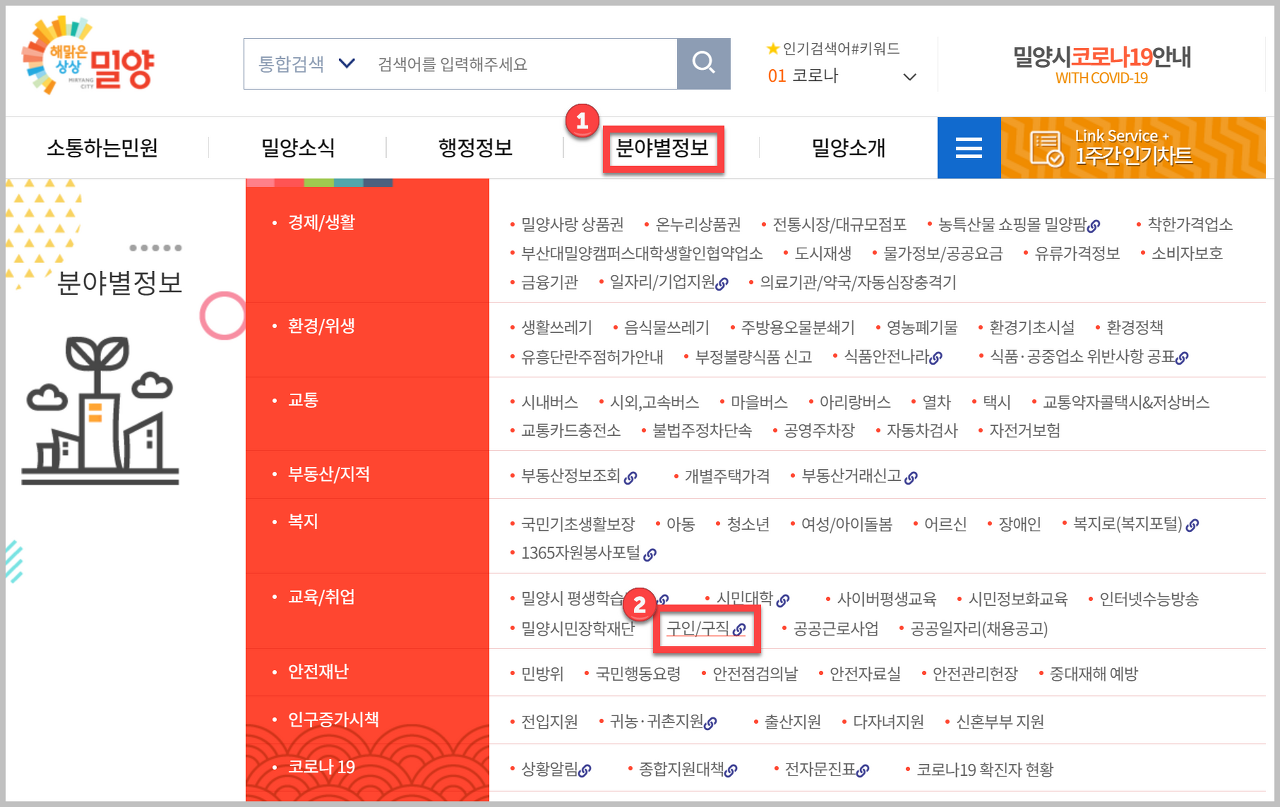The width and height of the screenshot is (1280, 807).
Task: Select the 경제/생활 category
Action: 321,222
